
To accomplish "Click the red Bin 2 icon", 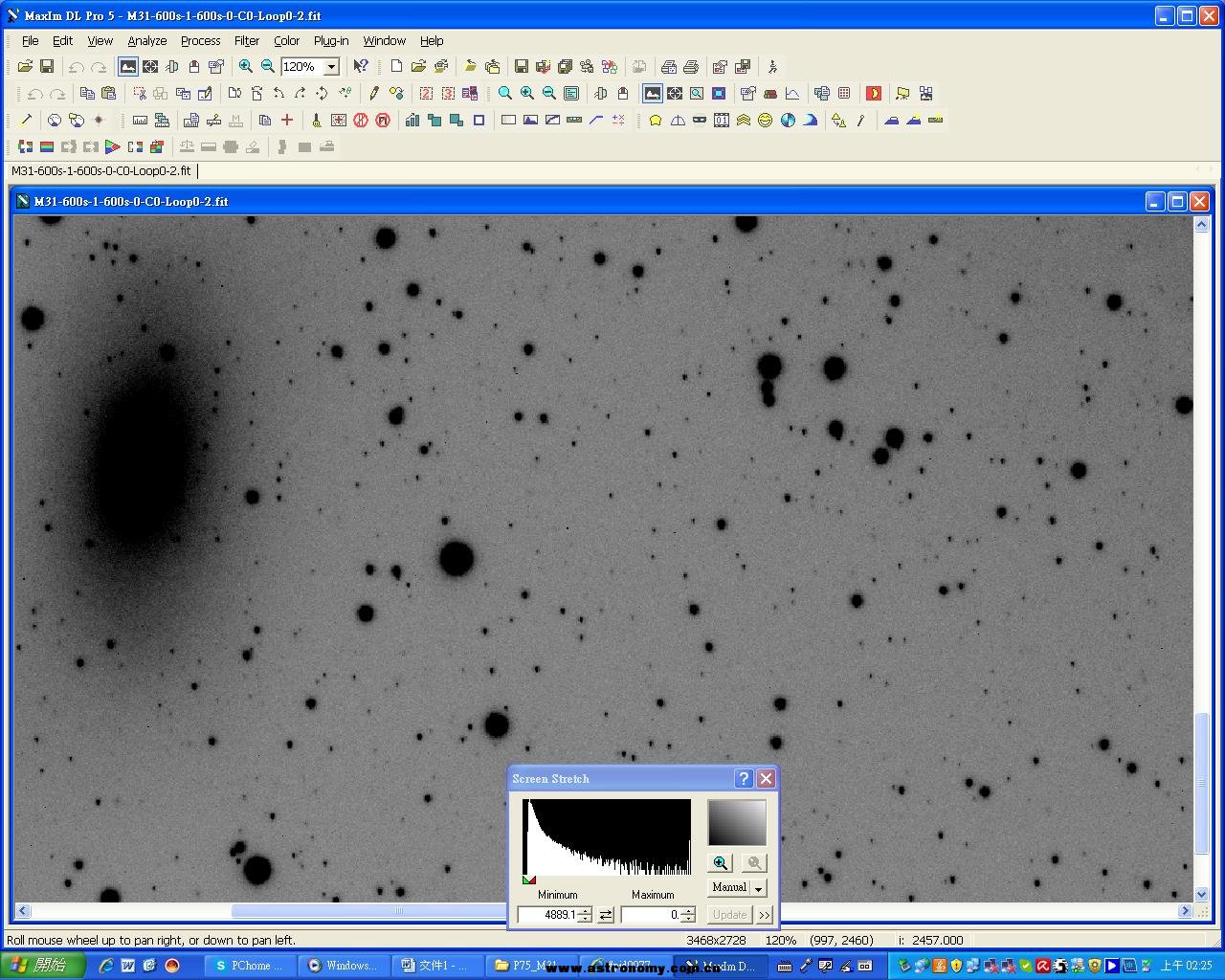I will point(426,93).
